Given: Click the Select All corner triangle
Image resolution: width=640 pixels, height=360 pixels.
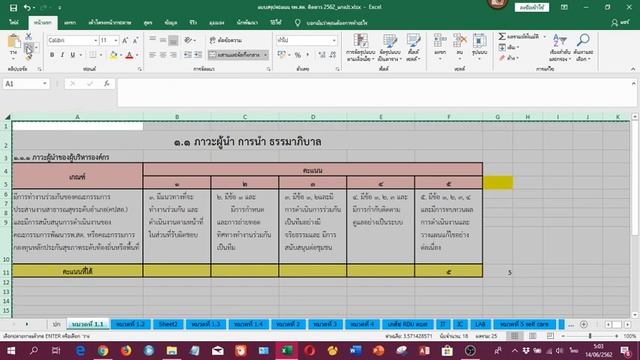Looking at the screenshot, I should [x=7, y=117].
